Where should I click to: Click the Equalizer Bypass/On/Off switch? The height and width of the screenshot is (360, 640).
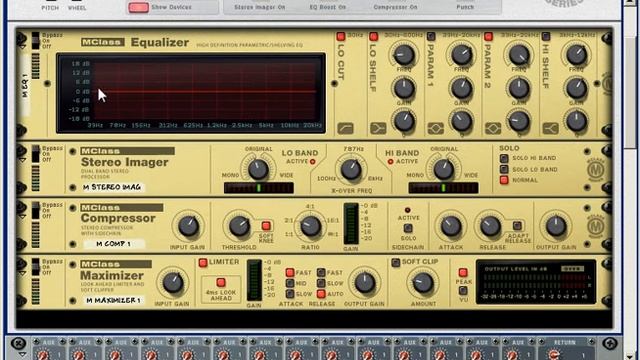[36, 41]
